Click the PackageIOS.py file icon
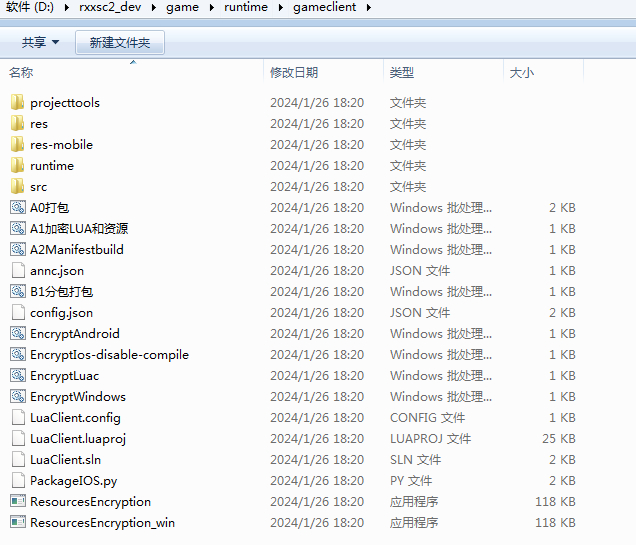Viewport: 636px width, 545px height. coord(17,480)
